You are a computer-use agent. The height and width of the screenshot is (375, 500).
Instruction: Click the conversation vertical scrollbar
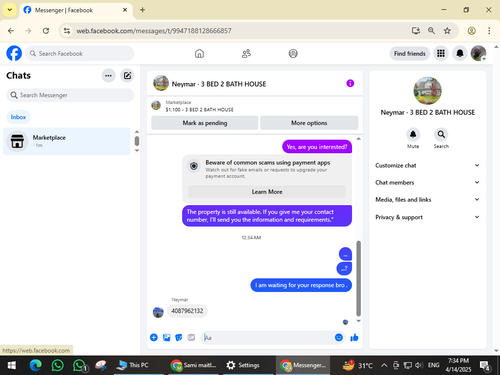[x=359, y=278]
